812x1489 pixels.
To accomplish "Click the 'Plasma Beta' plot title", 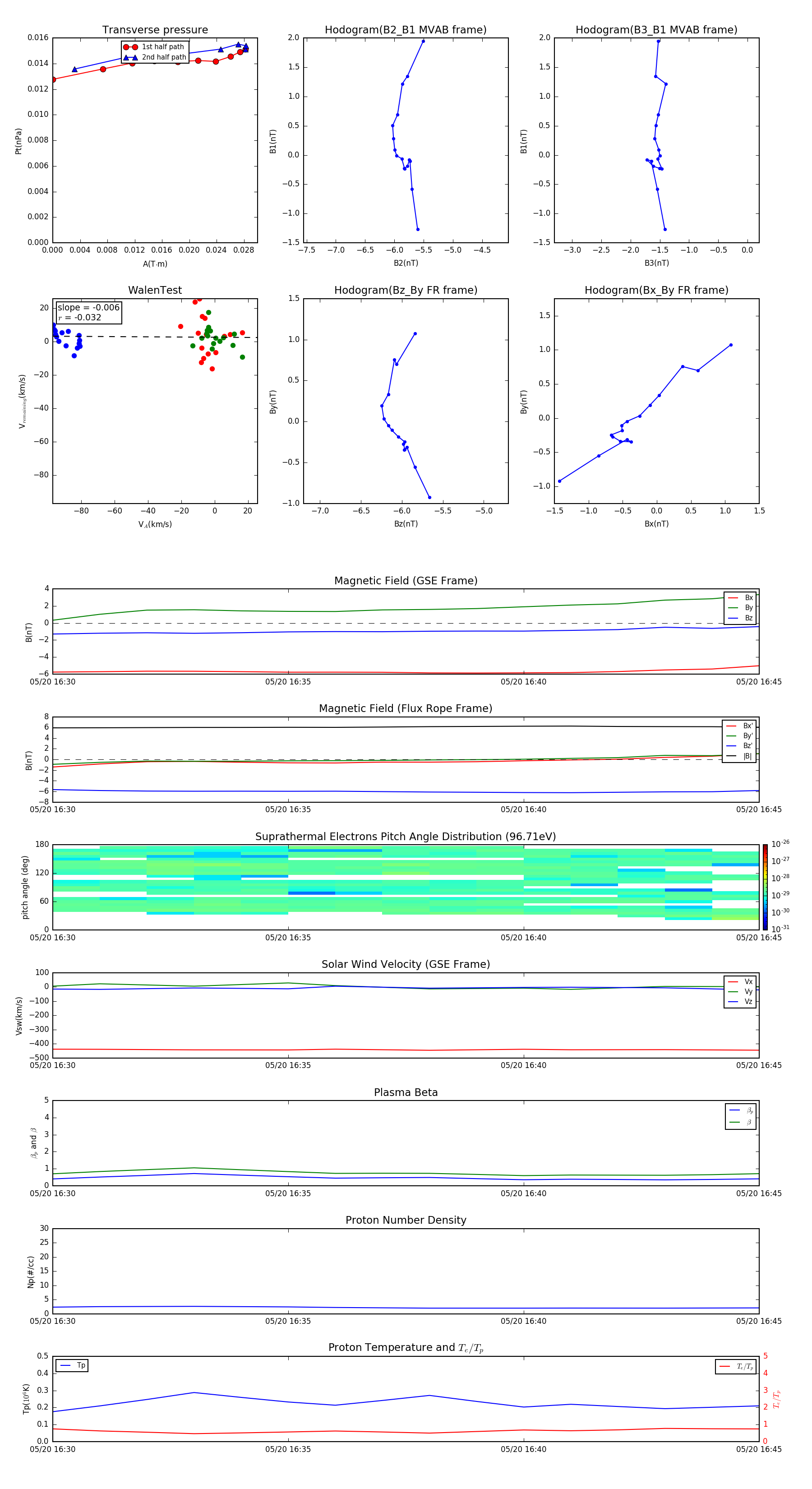I will (x=406, y=1092).
